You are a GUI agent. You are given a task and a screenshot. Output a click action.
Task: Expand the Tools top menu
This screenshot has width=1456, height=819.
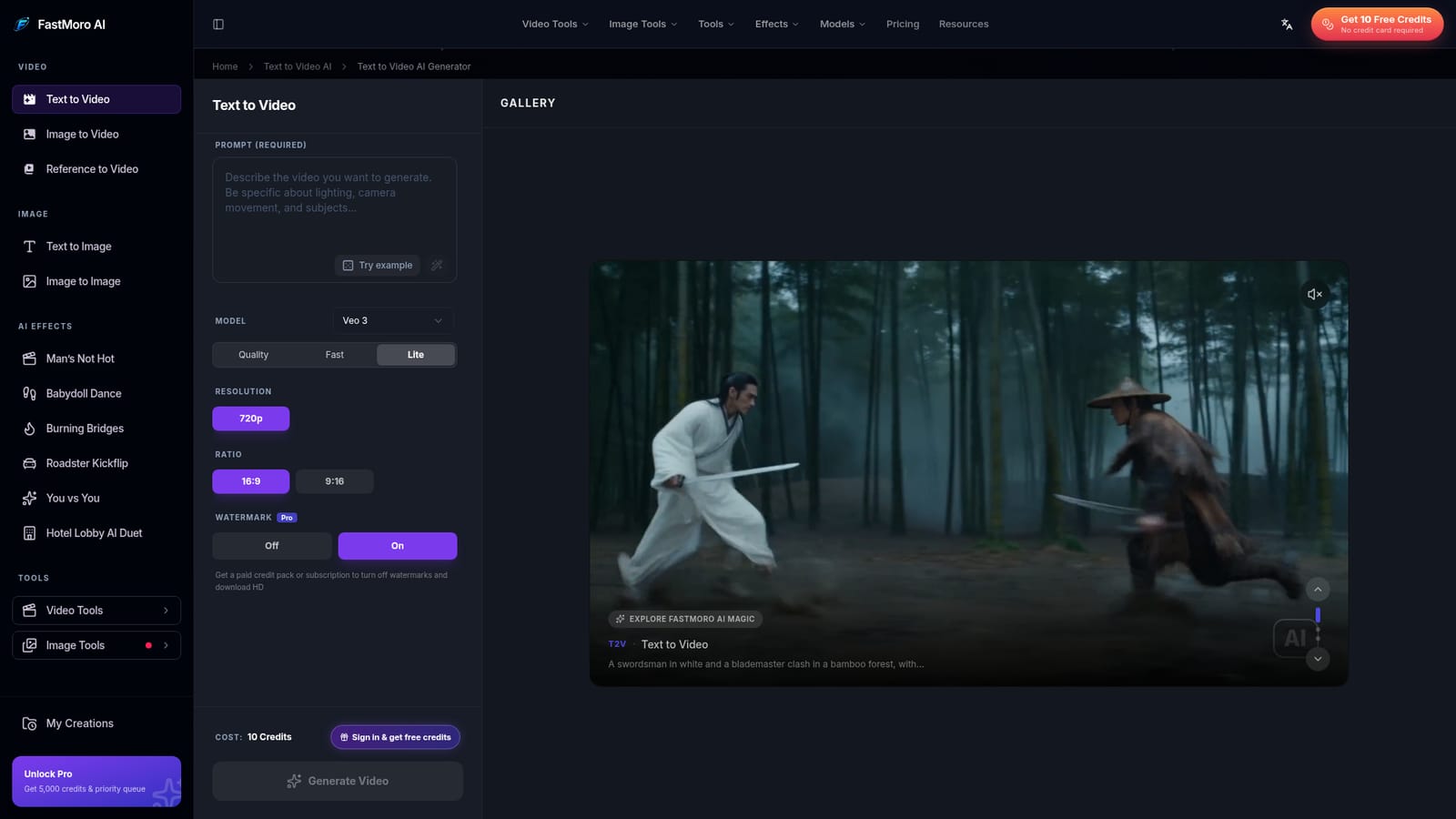(x=716, y=25)
